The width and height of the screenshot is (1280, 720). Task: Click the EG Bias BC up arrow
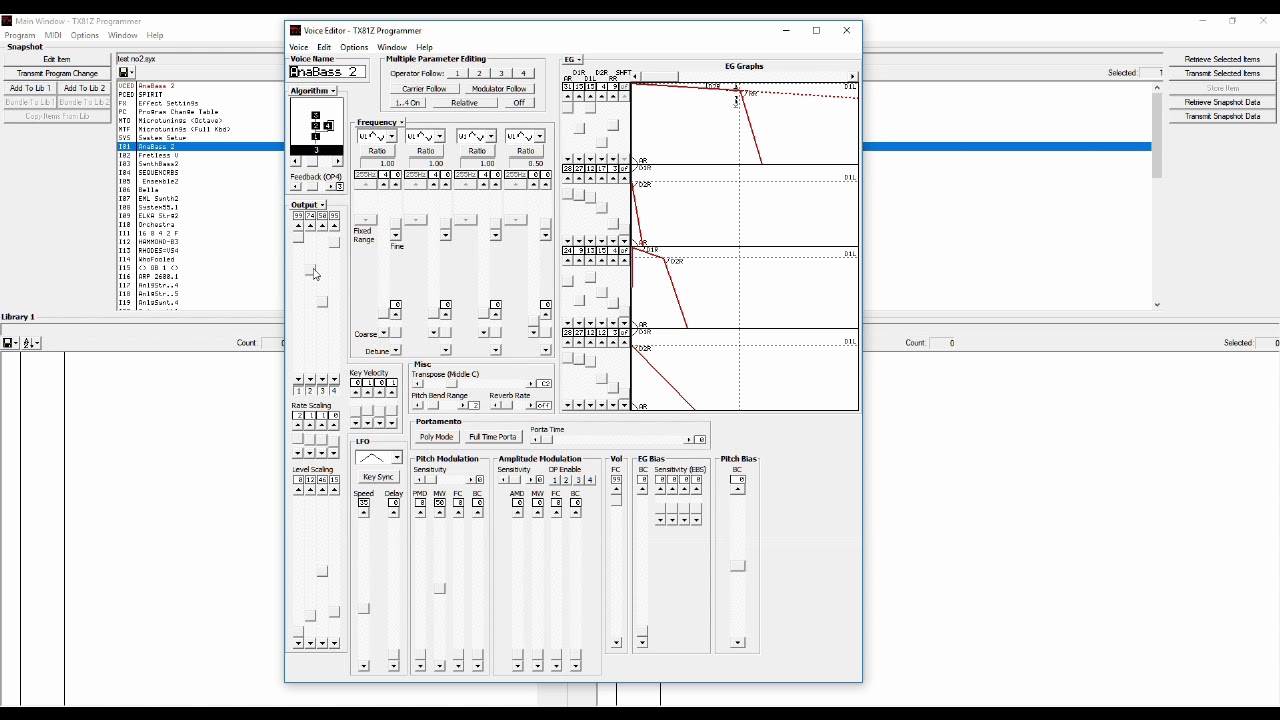tap(643, 490)
